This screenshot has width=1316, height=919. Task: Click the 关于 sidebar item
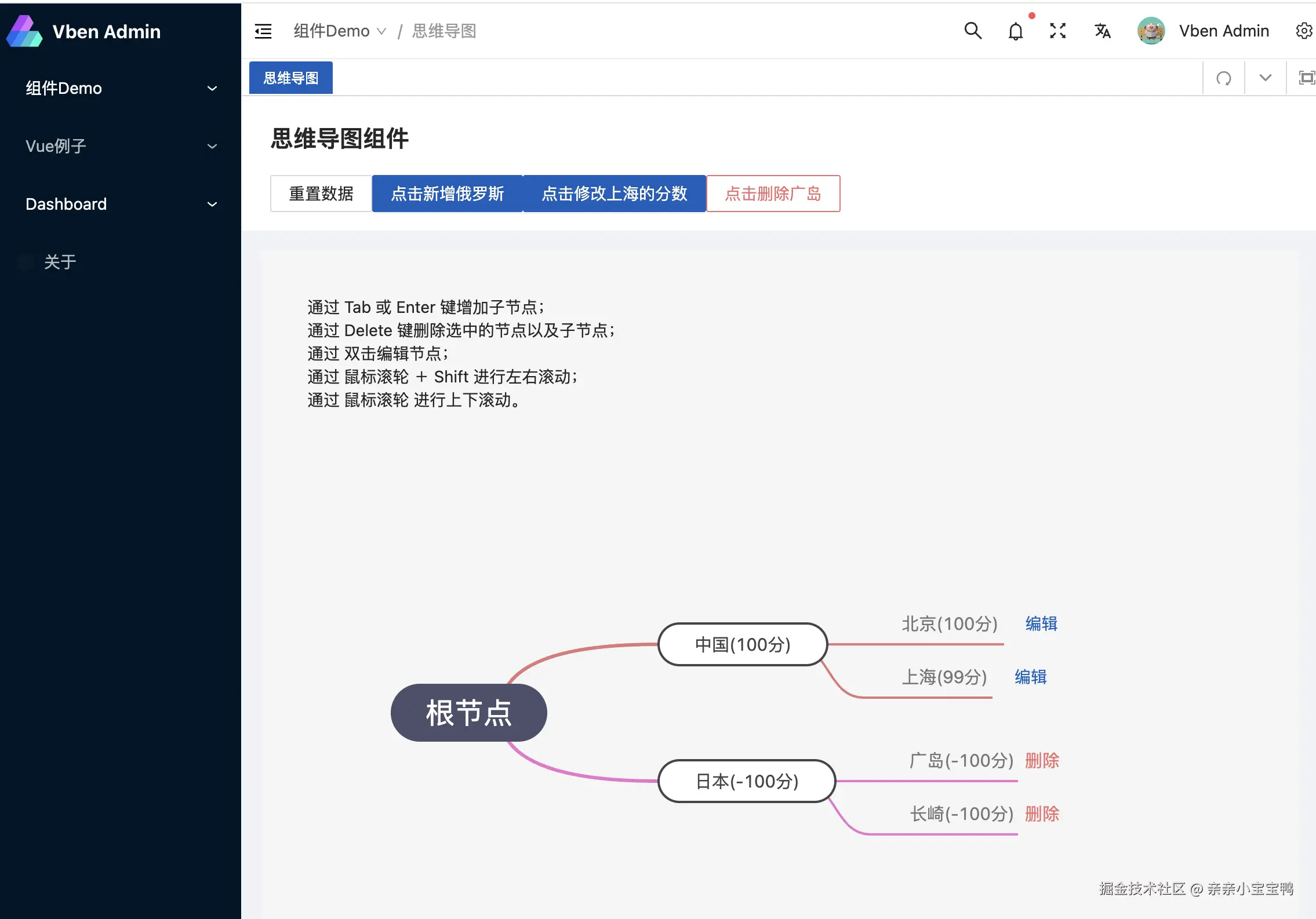point(60,262)
